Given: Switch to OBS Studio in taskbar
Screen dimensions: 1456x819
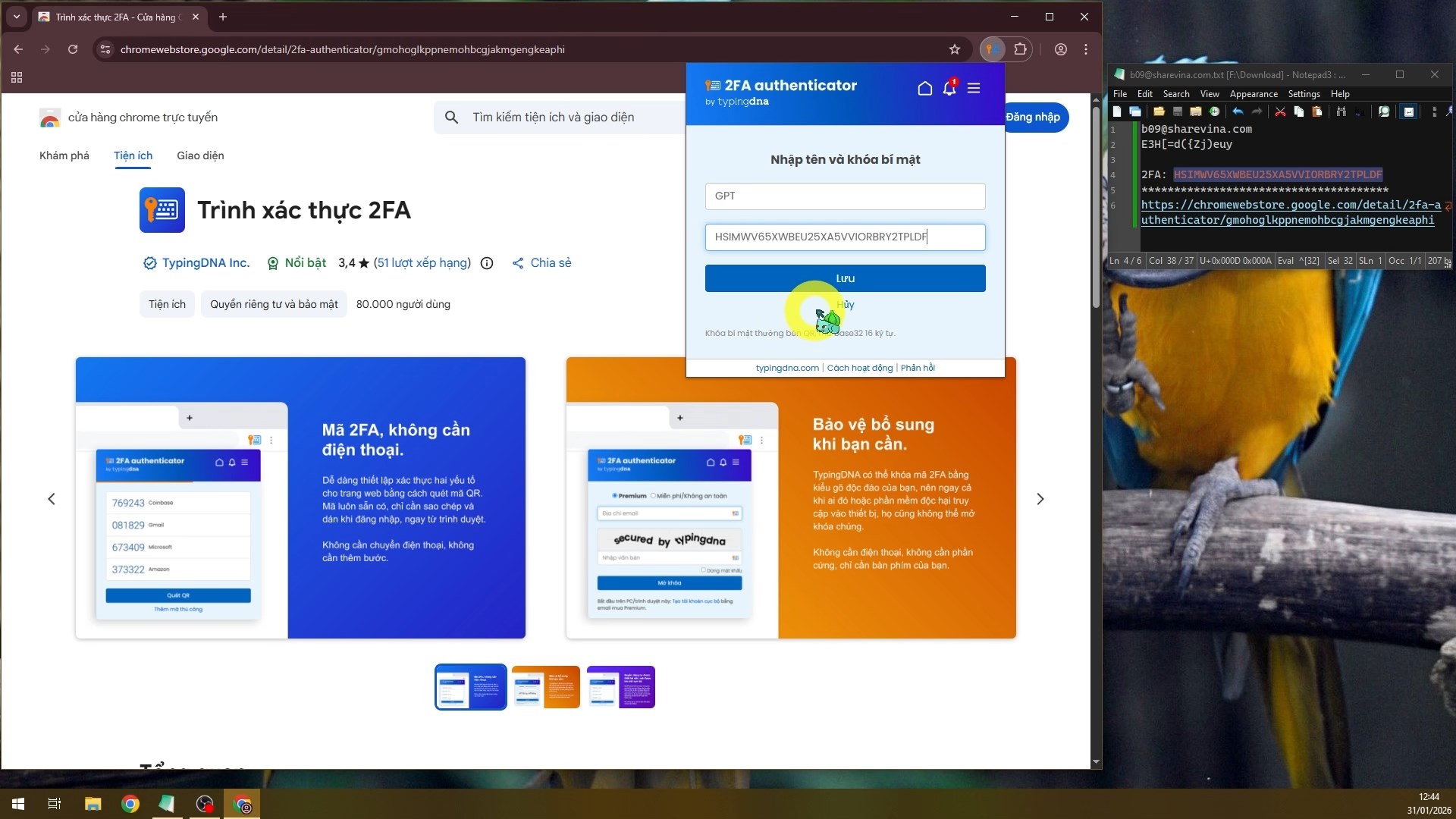Looking at the screenshot, I should pyautogui.click(x=205, y=804).
